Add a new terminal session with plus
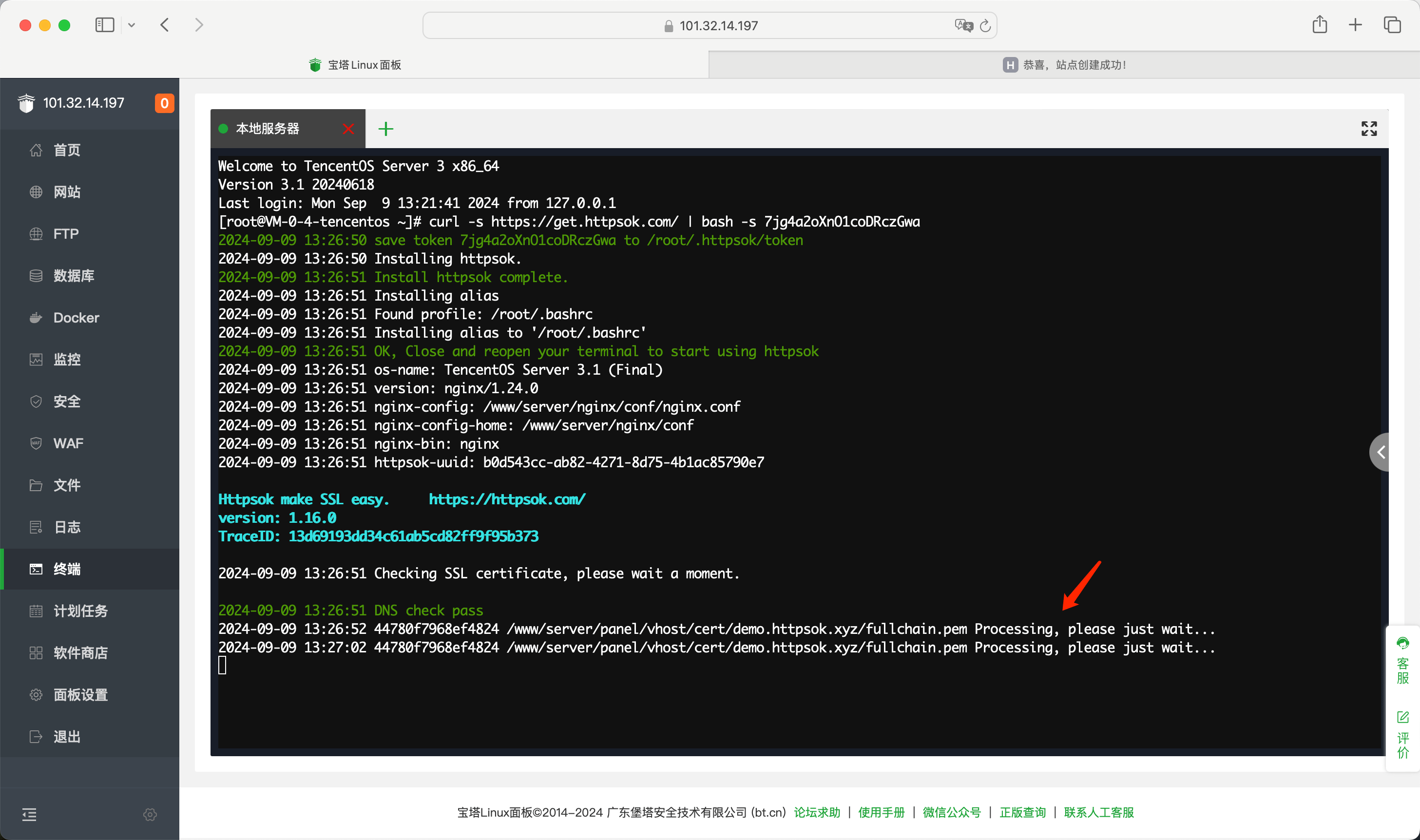This screenshot has width=1420, height=840. 386,129
